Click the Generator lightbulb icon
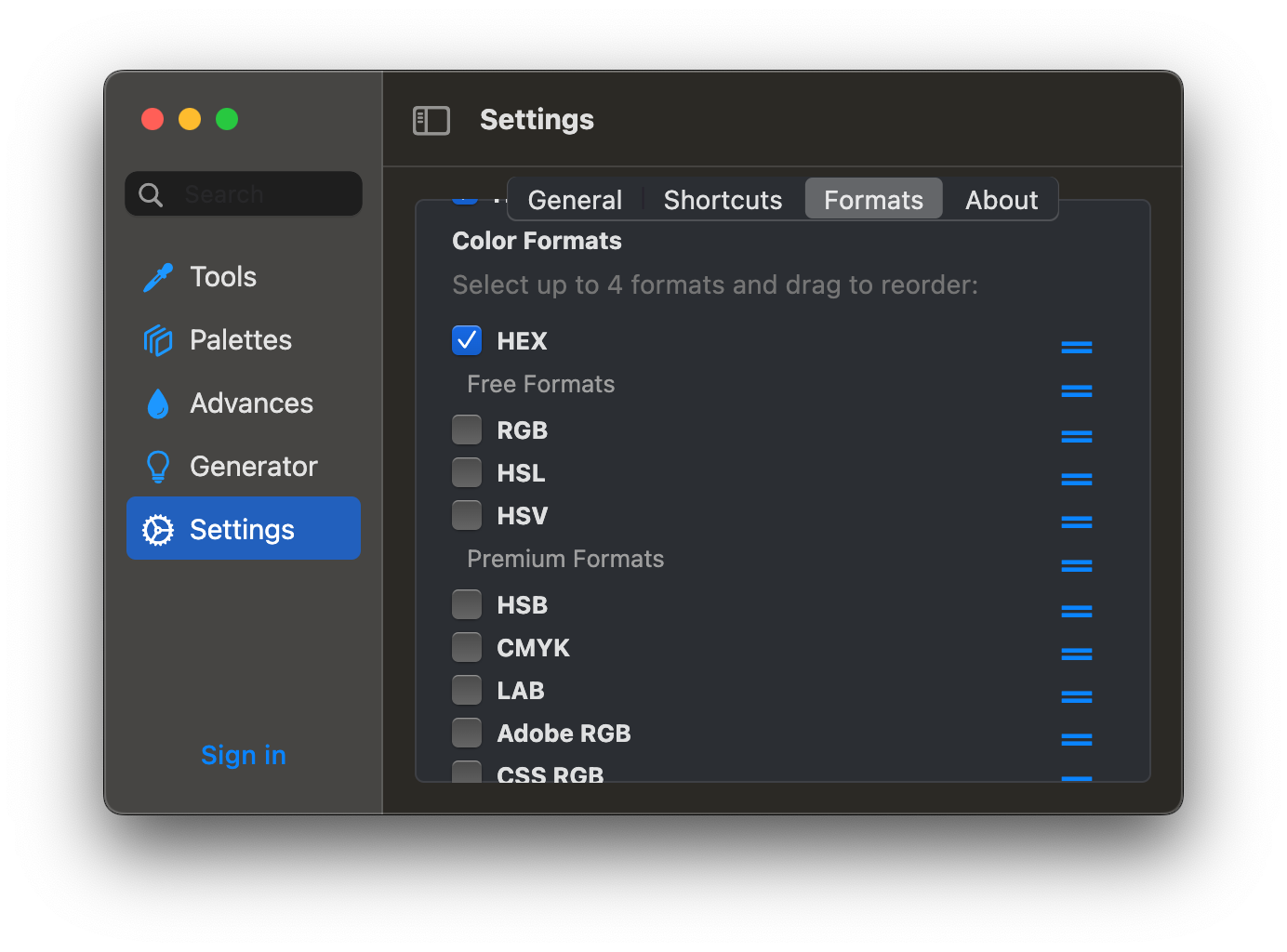 tap(158, 467)
